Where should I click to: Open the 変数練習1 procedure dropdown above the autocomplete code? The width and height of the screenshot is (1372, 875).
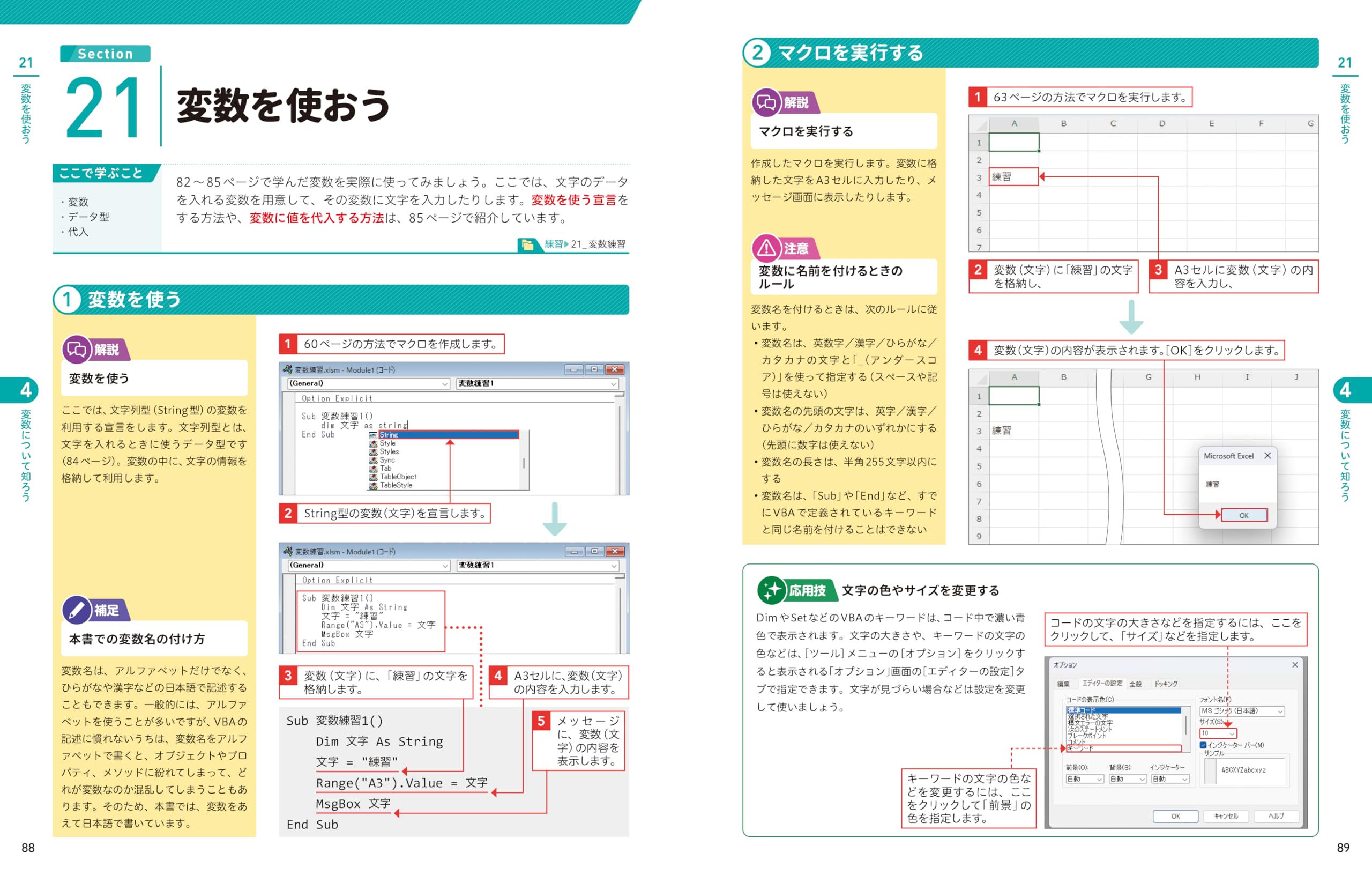(x=538, y=384)
